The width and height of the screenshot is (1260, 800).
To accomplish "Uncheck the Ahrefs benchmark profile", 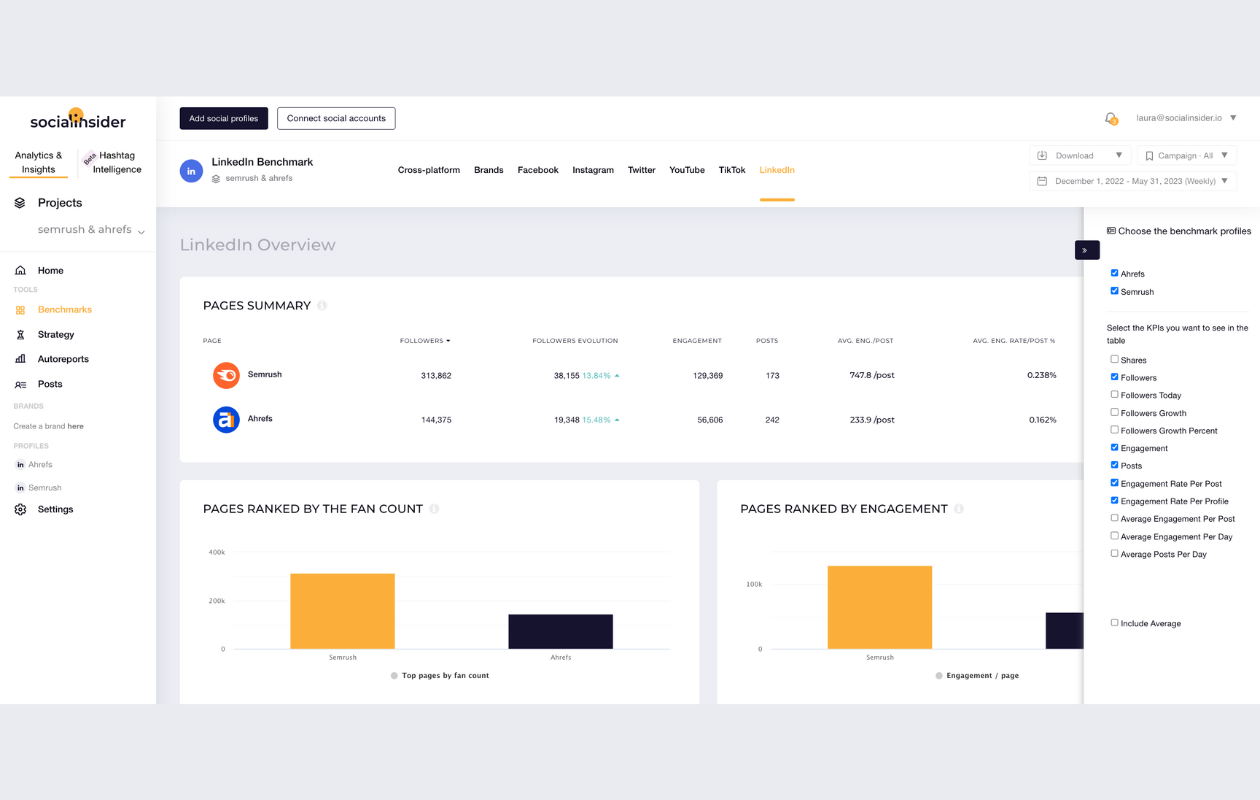I will pos(1114,273).
